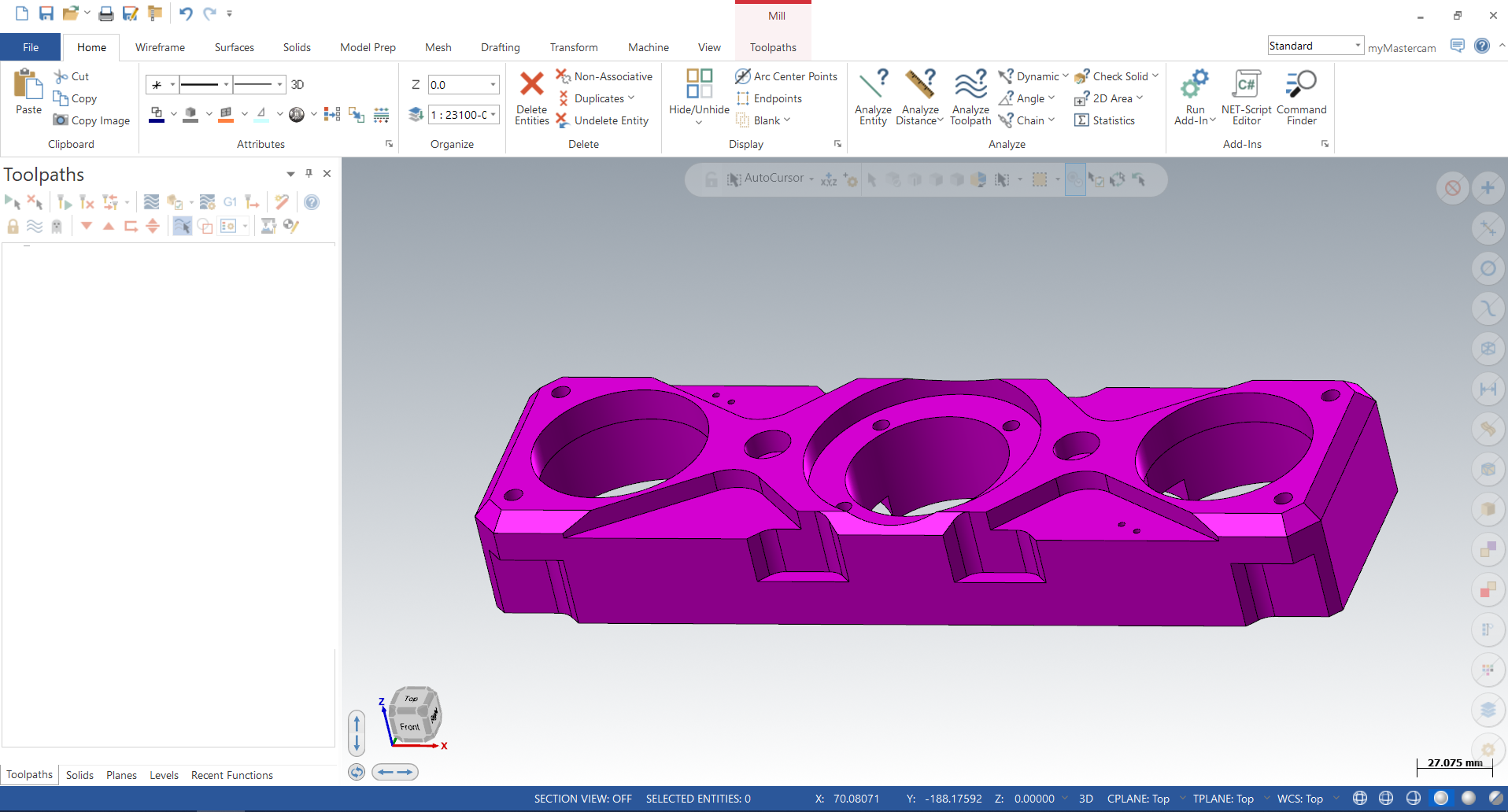Click the Hide/Unhide icon
The image size is (1508, 812).
click(x=699, y=85)
